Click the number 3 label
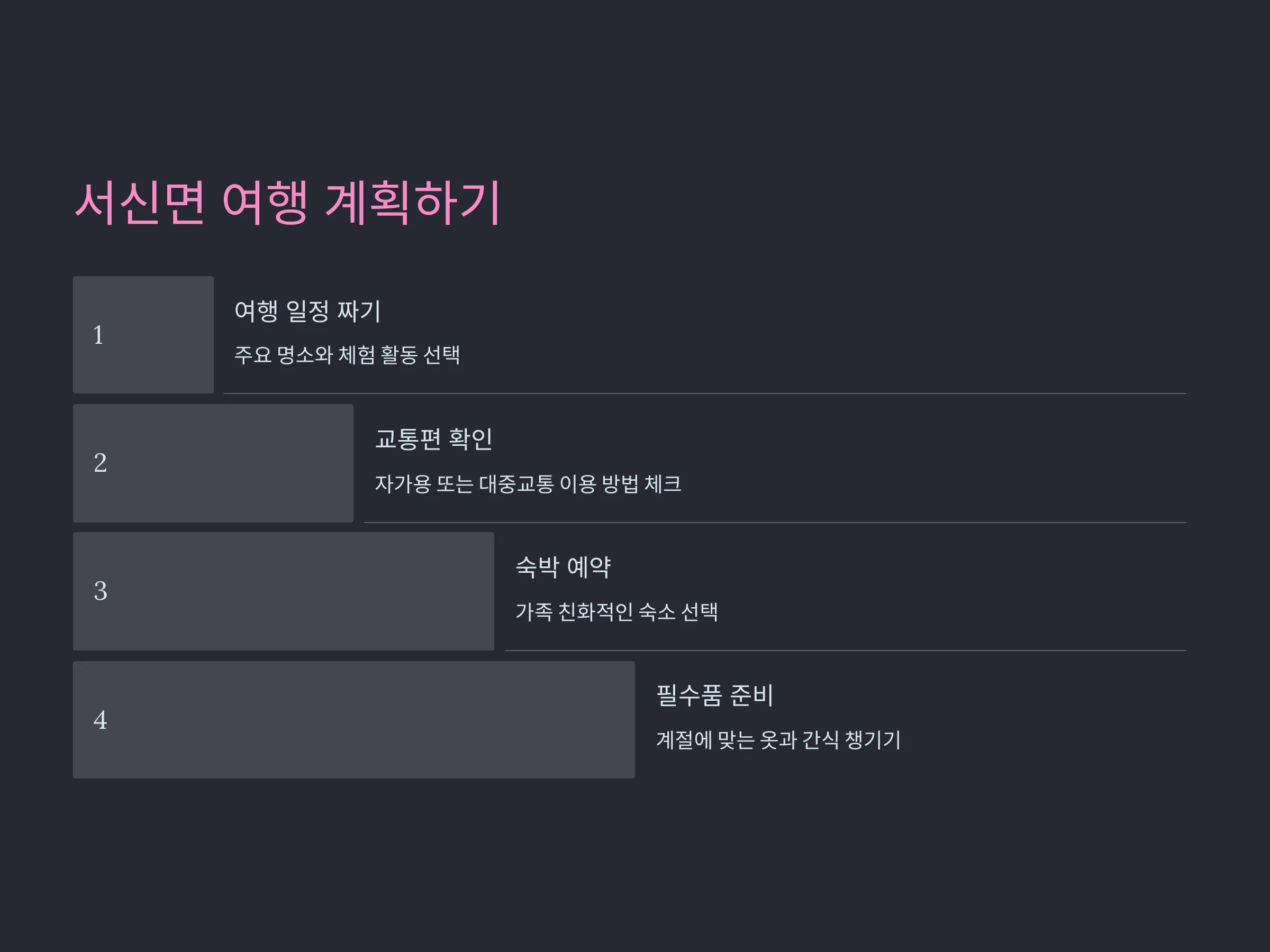The image size is (1270, 952). 100,592
